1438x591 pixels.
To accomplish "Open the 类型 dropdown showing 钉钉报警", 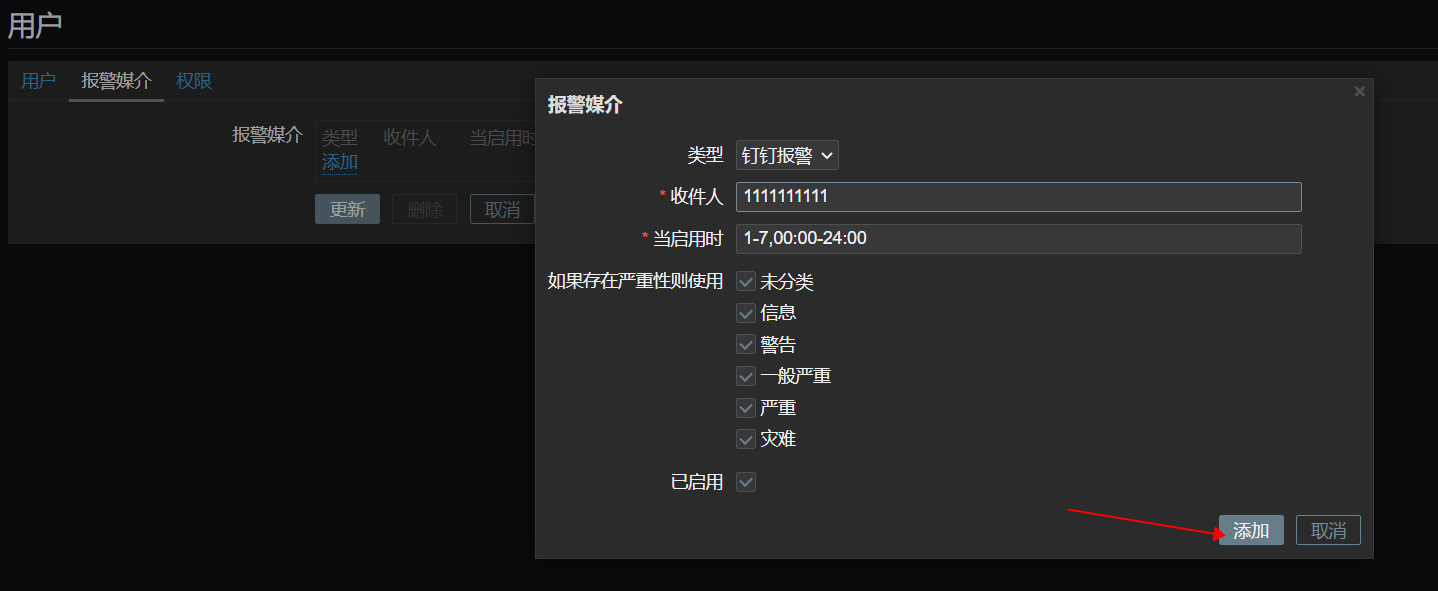I will 787,155.
